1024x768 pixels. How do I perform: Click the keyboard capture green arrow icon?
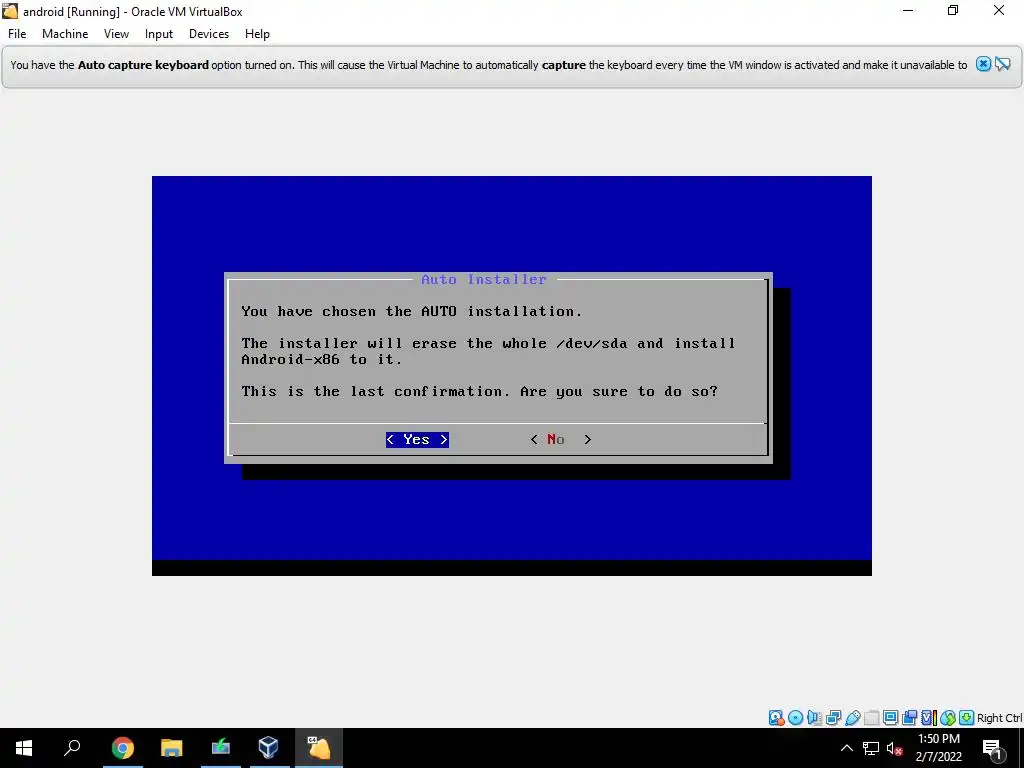tap(967, 718)
